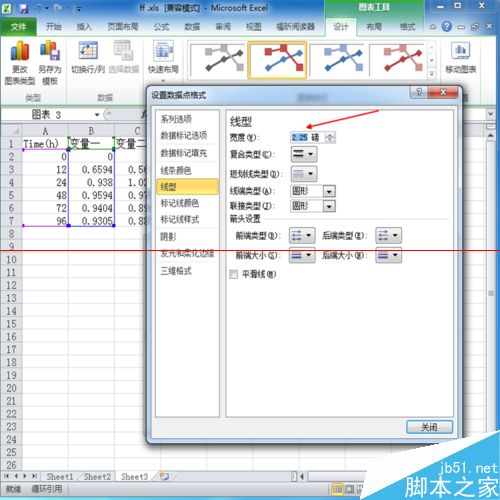
Task: Open the Compound type dropdown
Action: (x=303, y=154)
